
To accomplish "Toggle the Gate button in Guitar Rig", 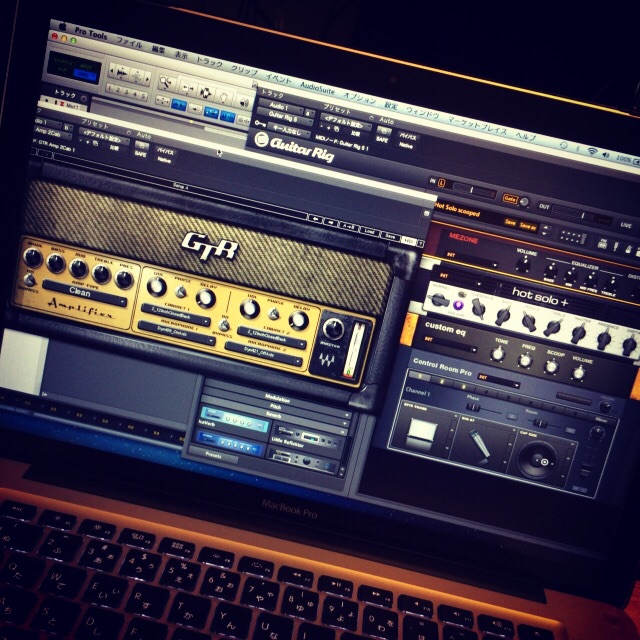I will 510,198.
